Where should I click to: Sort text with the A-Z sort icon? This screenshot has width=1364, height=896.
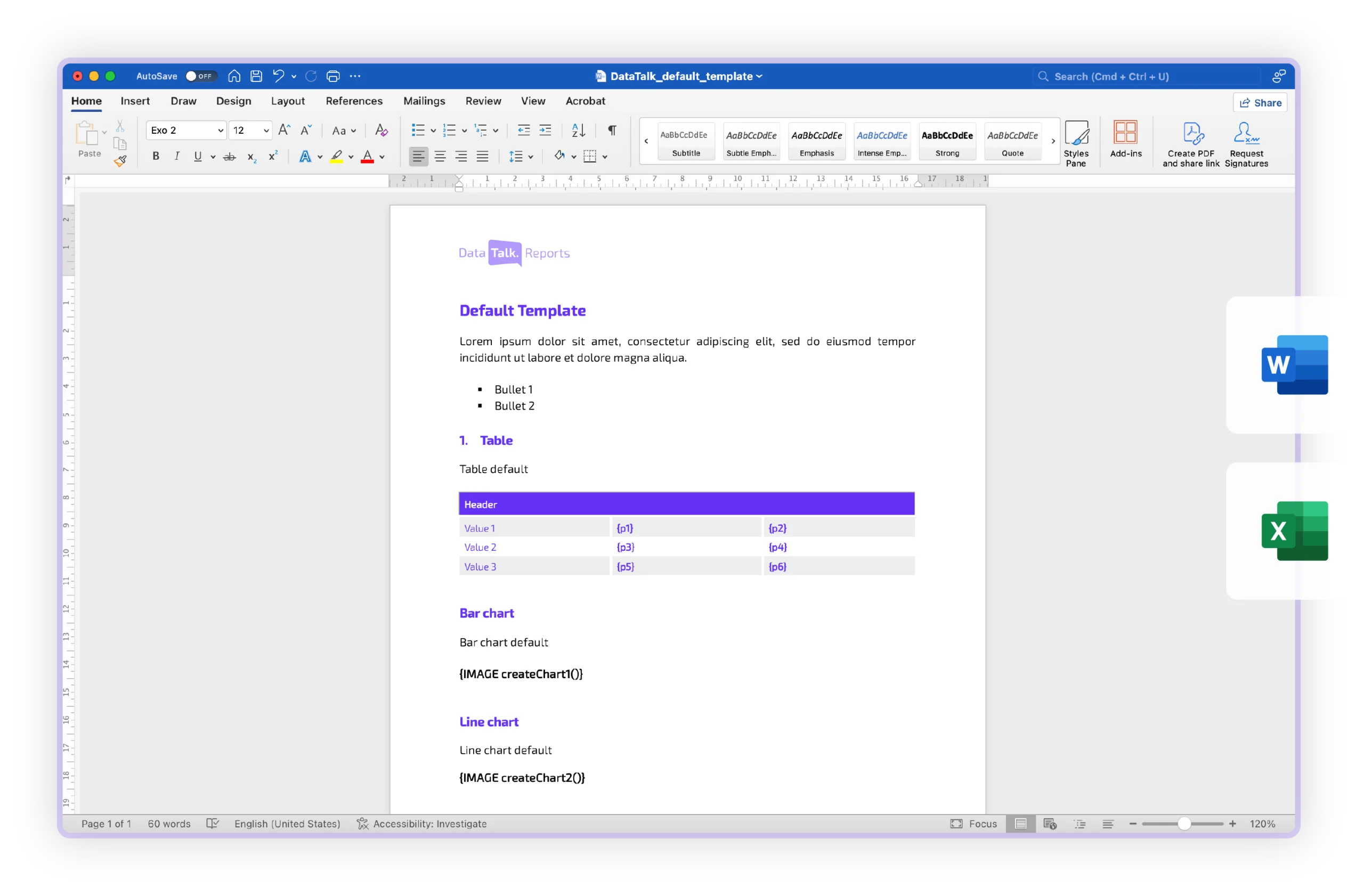(x=579, y=130)
